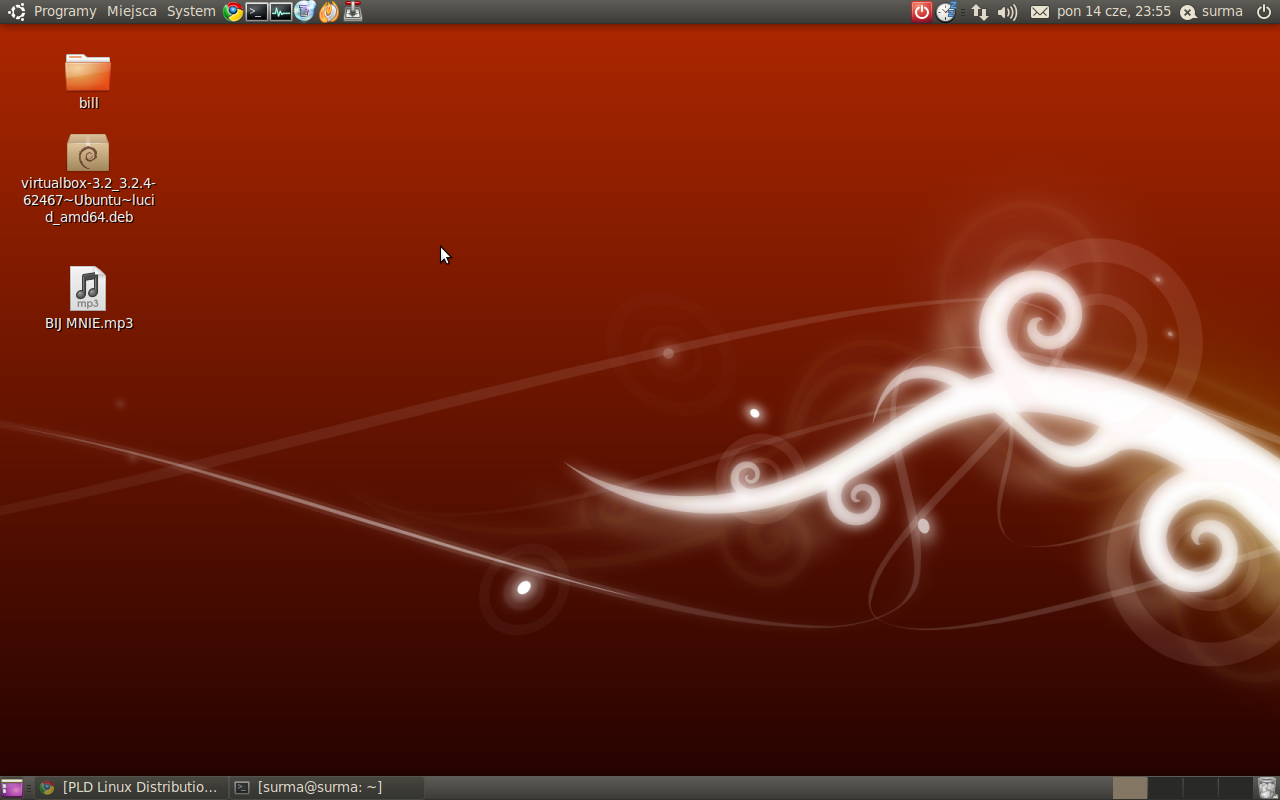The height and width of the screenshot is (800, 1280).
Task: Switch to surma@surma terminal window
Action: tap(326, 788)
